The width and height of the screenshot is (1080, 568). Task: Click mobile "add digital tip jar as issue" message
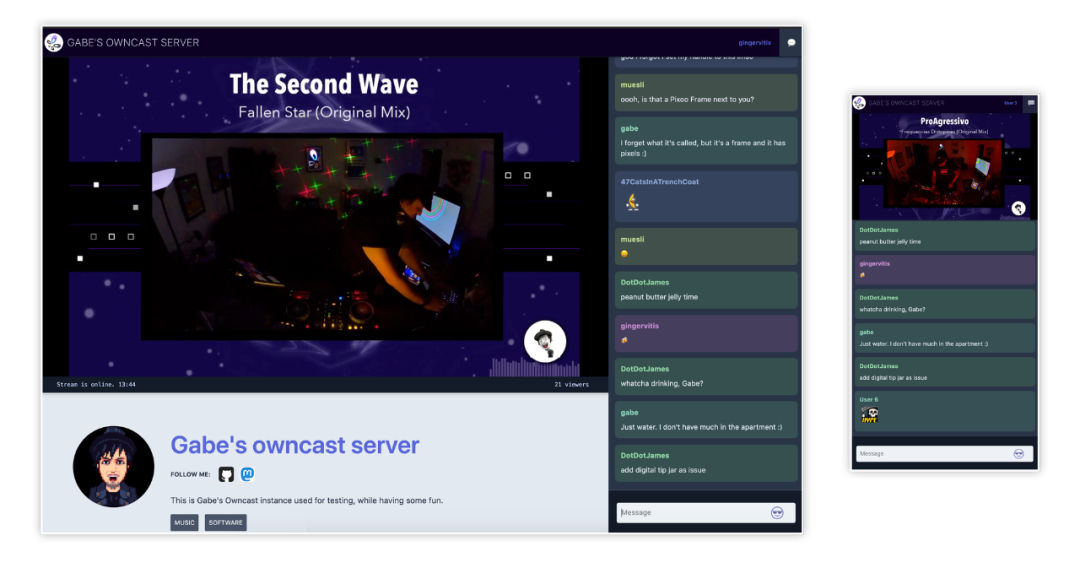pos(945,372)
